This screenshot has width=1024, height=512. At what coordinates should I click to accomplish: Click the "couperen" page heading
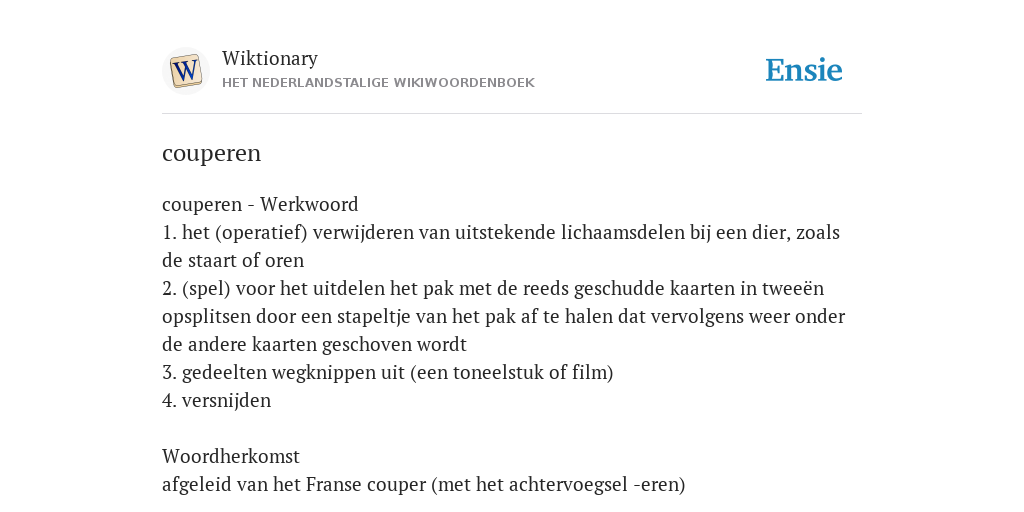click(212, 153)
